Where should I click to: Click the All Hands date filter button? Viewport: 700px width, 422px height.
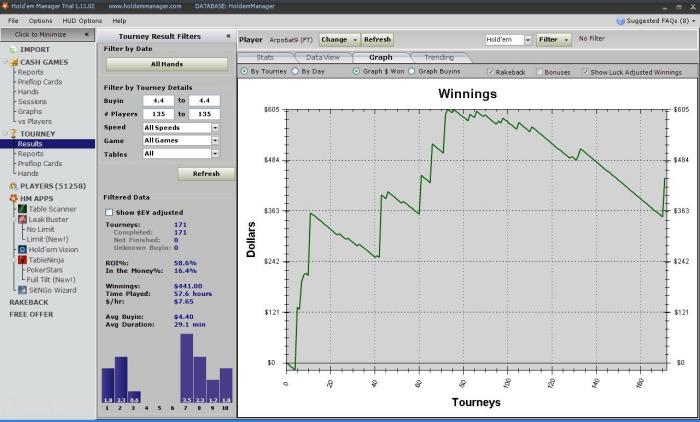(x=167, y=64)
